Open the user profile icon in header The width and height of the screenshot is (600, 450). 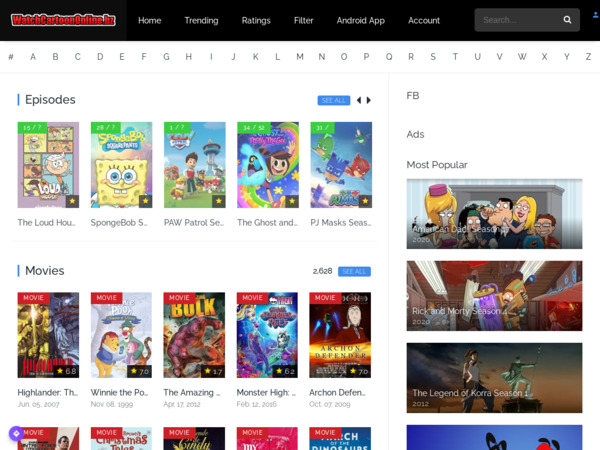(596, 15)
